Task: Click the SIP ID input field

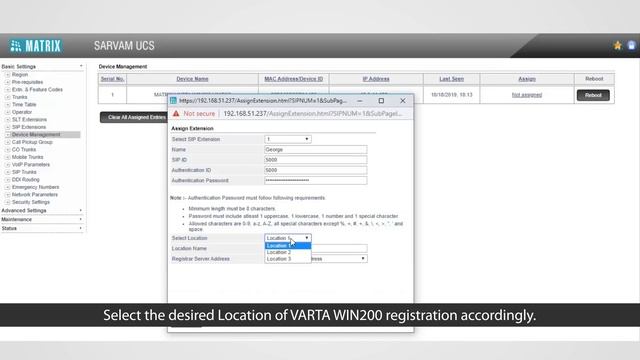Action: pos(316,160)
